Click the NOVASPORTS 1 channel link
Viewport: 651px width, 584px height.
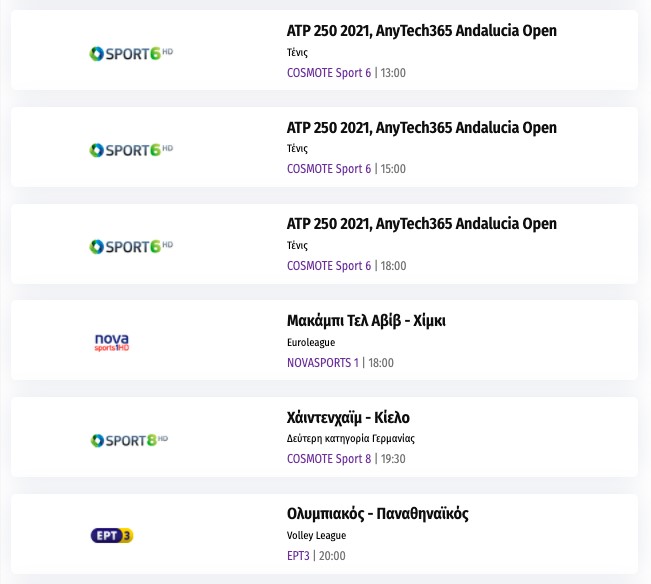pos(322,363)
